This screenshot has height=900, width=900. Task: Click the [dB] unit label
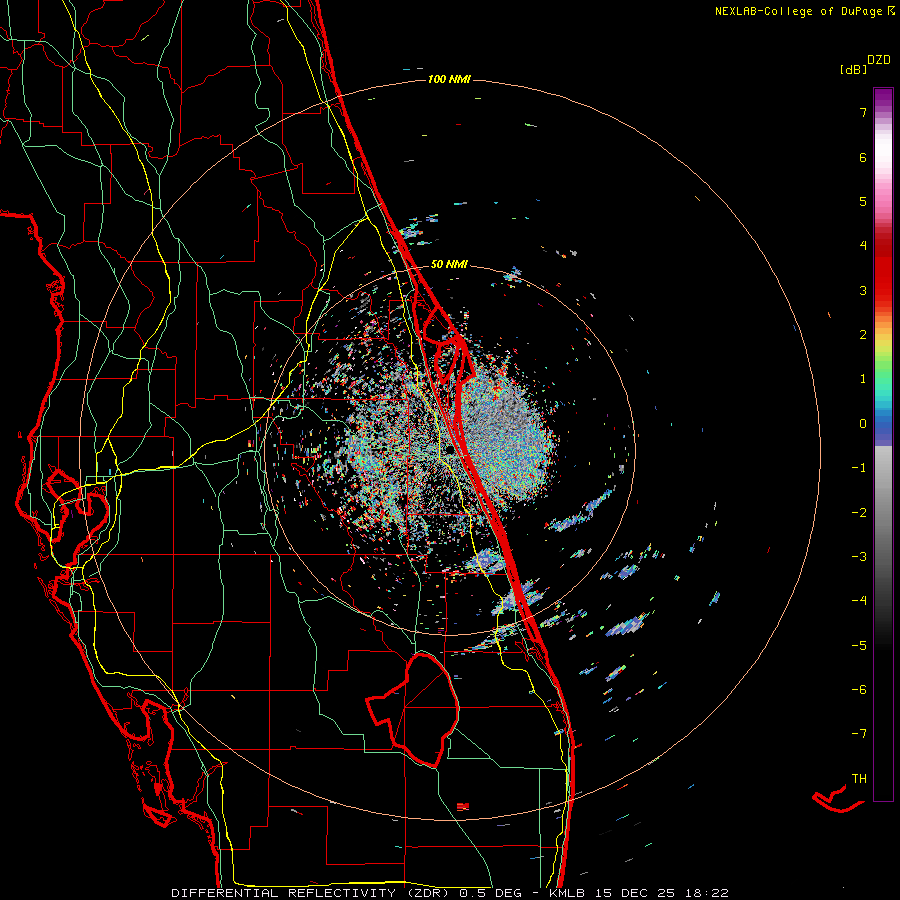(x=853, y=69)
